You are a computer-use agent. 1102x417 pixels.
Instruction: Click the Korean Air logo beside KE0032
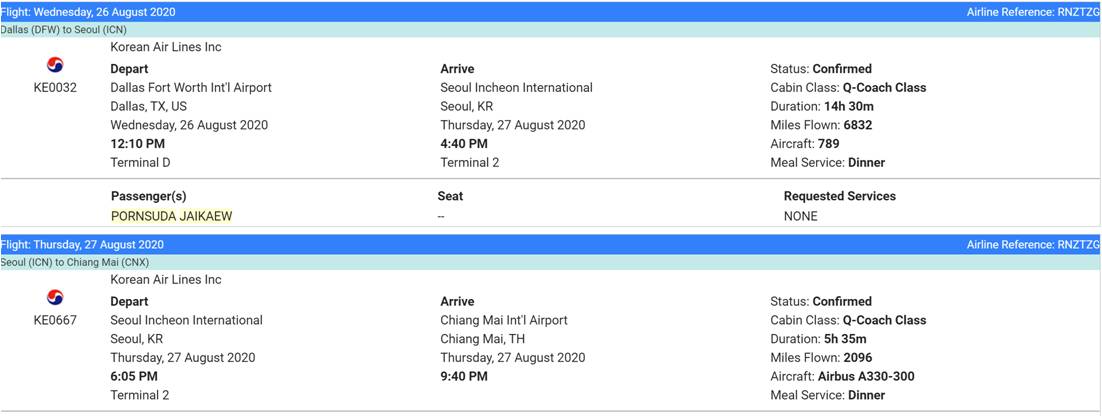(55, 66)
